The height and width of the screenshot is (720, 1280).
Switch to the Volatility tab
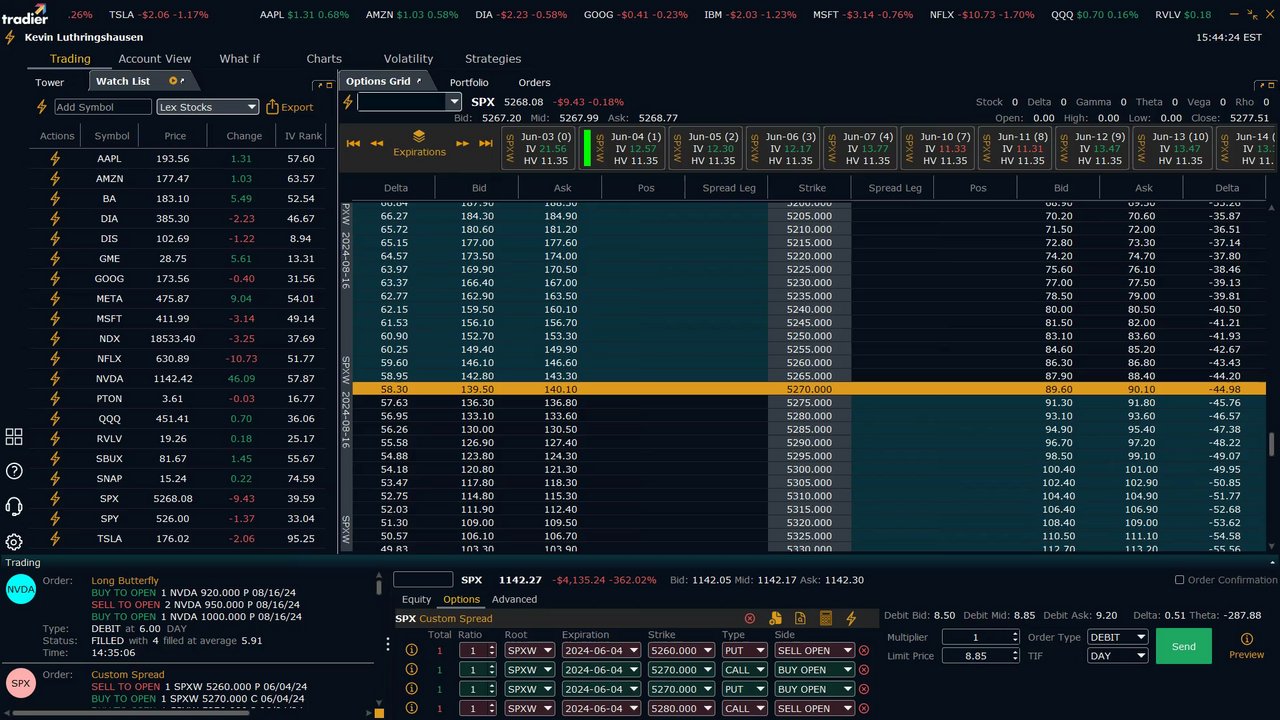tap(409, 59)
